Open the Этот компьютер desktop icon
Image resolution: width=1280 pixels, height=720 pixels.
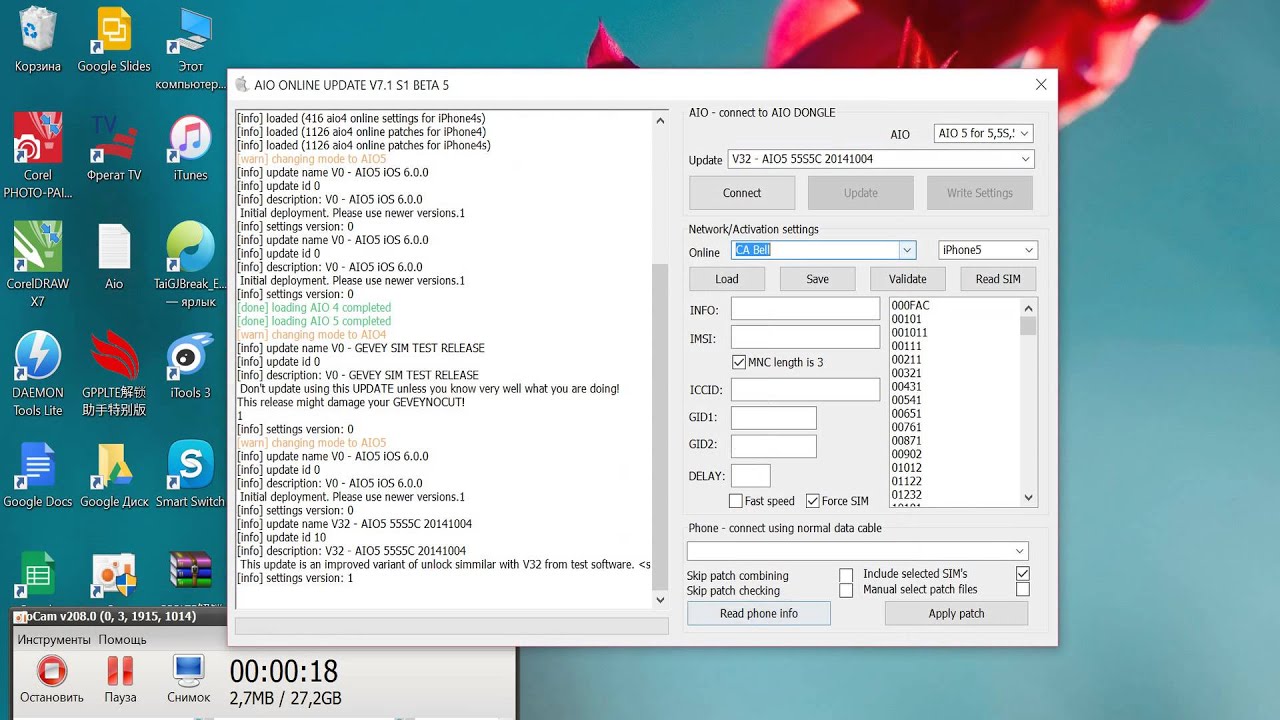190,48
